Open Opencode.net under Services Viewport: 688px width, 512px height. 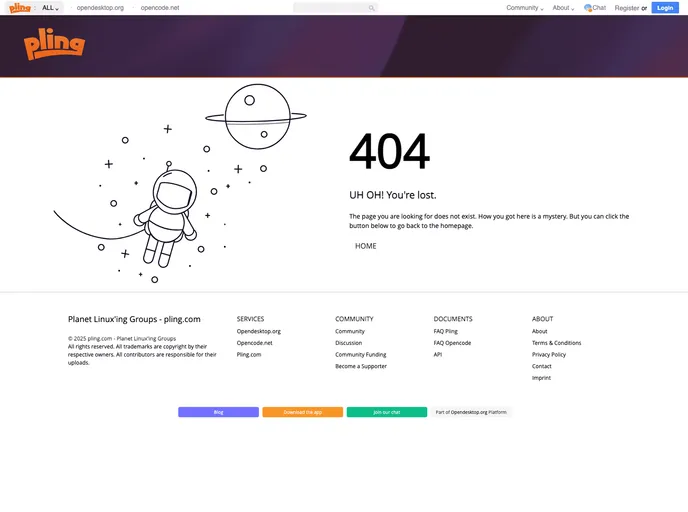click(x=254, y=343)
